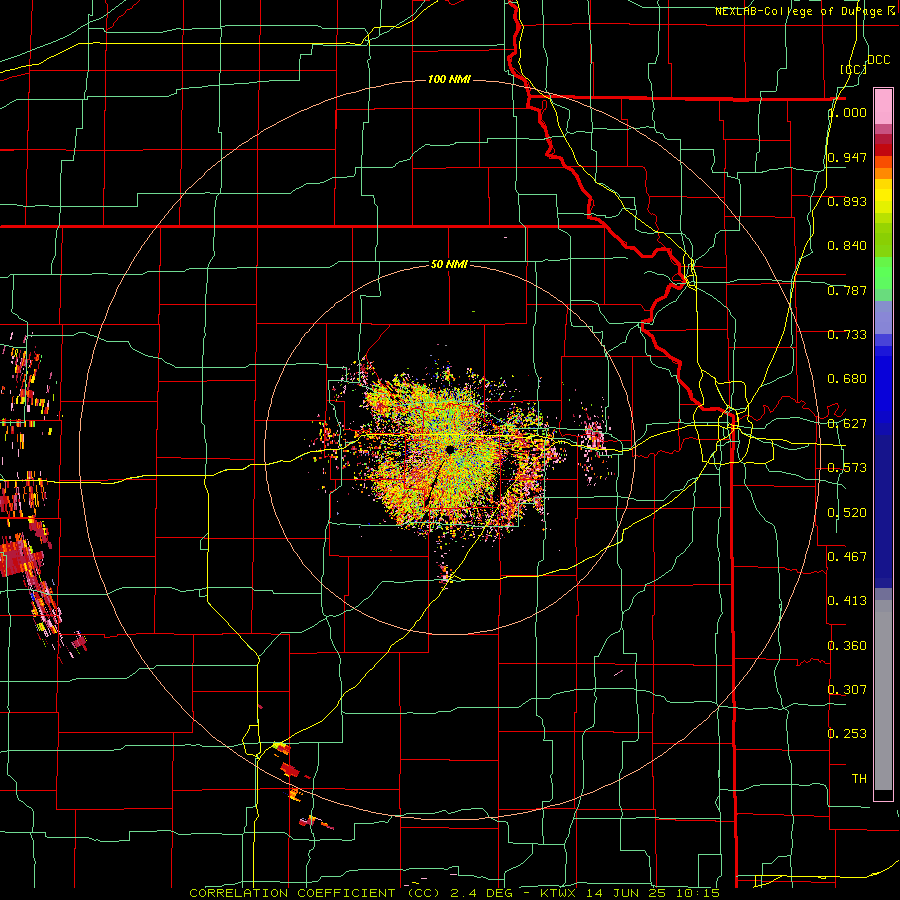Click the 0.307 legend value
900x900 pixels.
click(847, 690)
